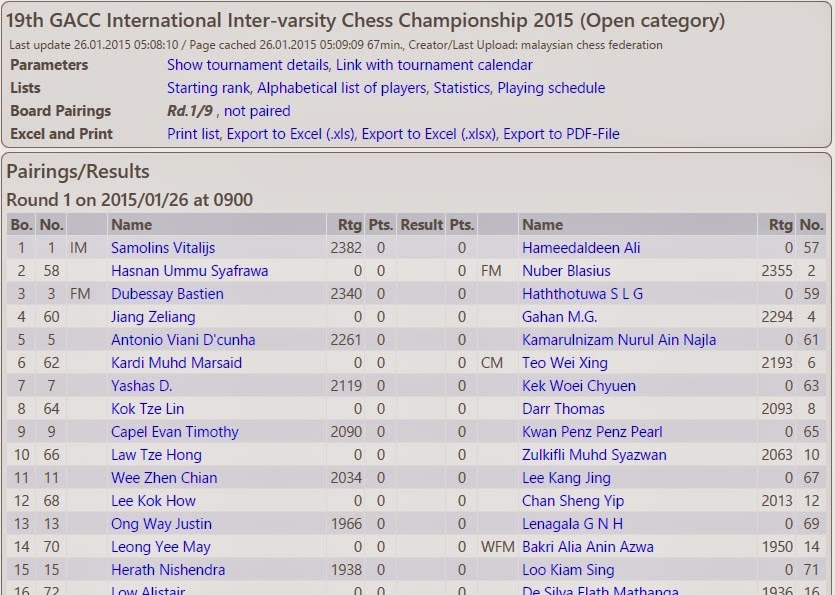Click the left Name column header
The image size is (835, 595).
click(131, 225)
